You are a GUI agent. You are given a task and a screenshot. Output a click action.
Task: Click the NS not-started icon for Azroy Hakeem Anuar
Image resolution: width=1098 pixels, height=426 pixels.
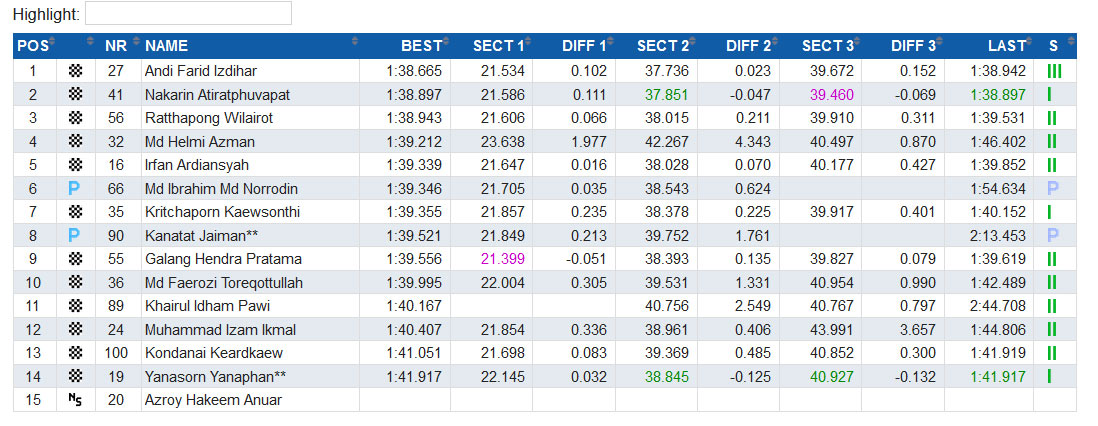tap(75, 400)
